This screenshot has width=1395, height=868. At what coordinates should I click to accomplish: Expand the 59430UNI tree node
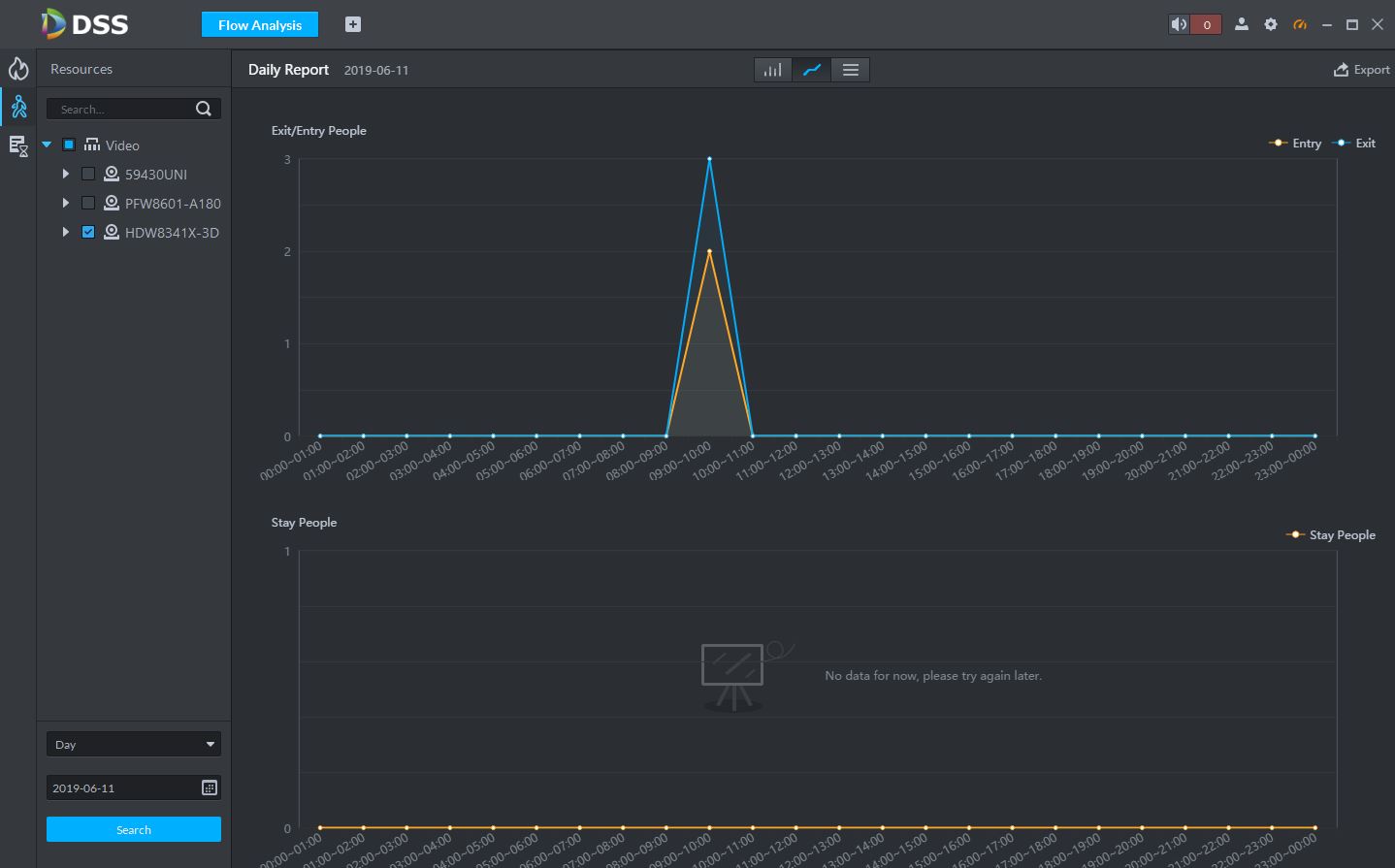pyautogui.click(x=65, y=174)
